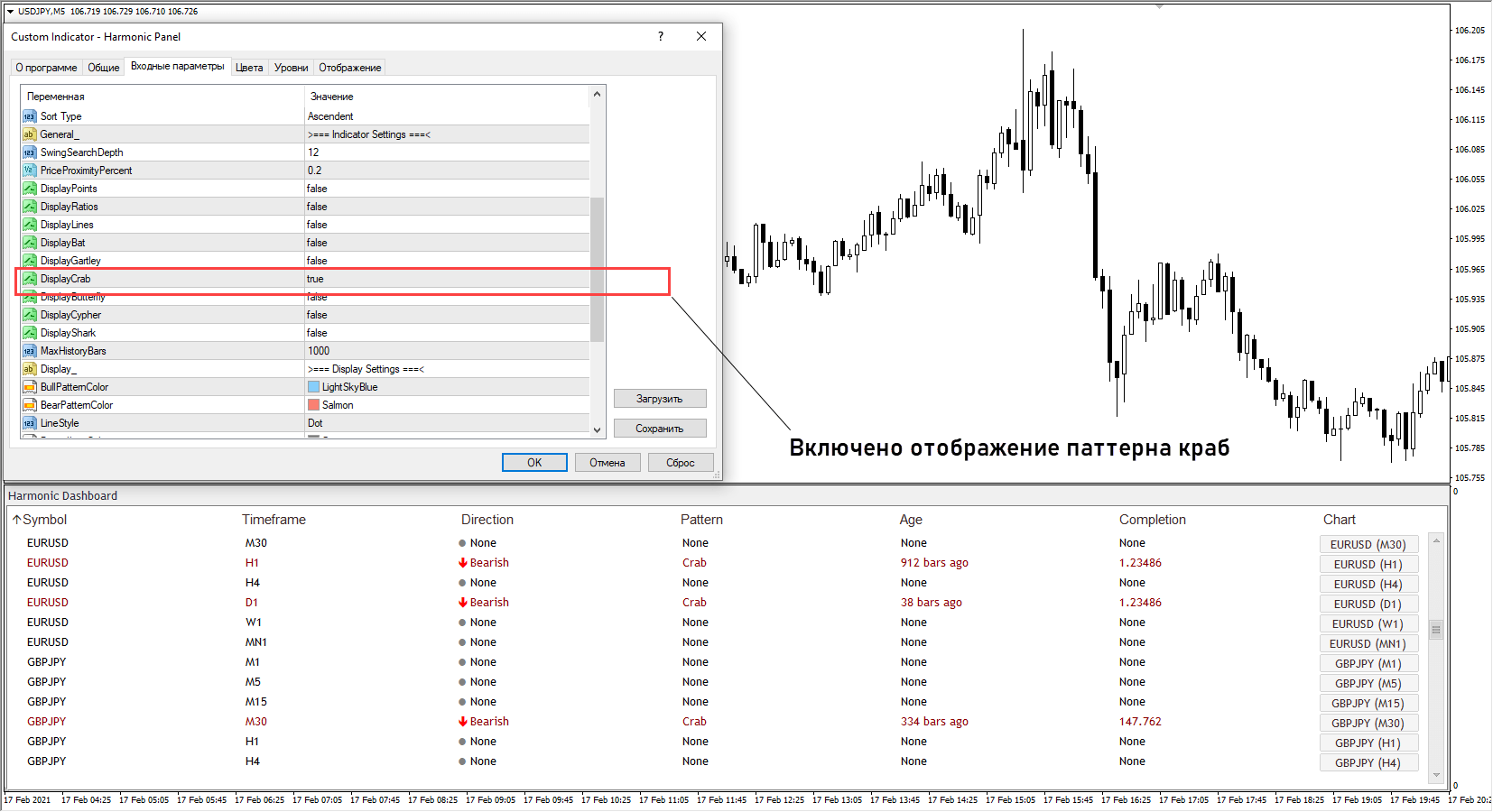Click the Sort Type parameter icon

29,116
